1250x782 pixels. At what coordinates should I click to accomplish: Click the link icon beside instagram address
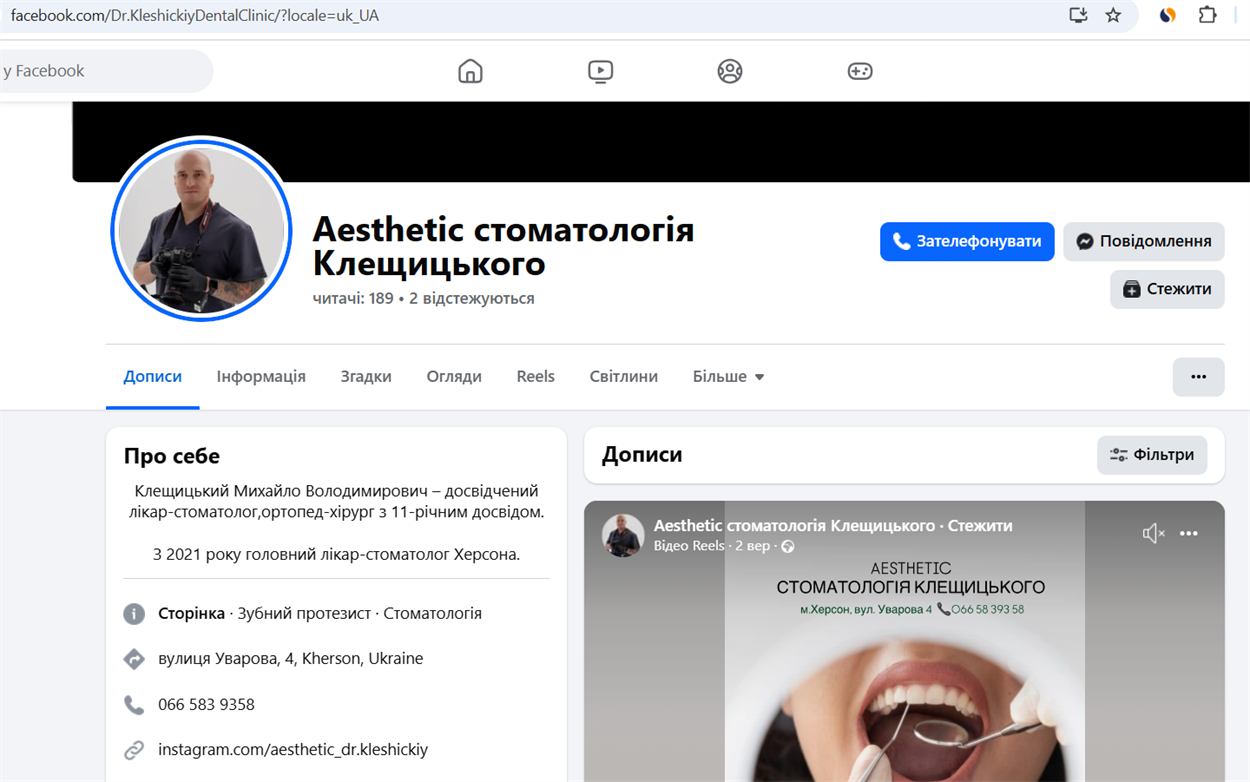click(x=134, y=750)
